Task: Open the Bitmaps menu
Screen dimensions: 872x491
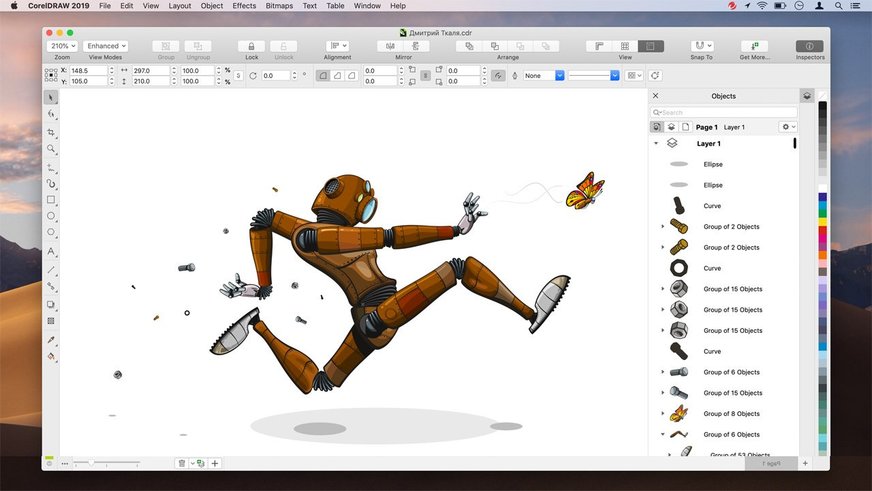Action: 280,6
